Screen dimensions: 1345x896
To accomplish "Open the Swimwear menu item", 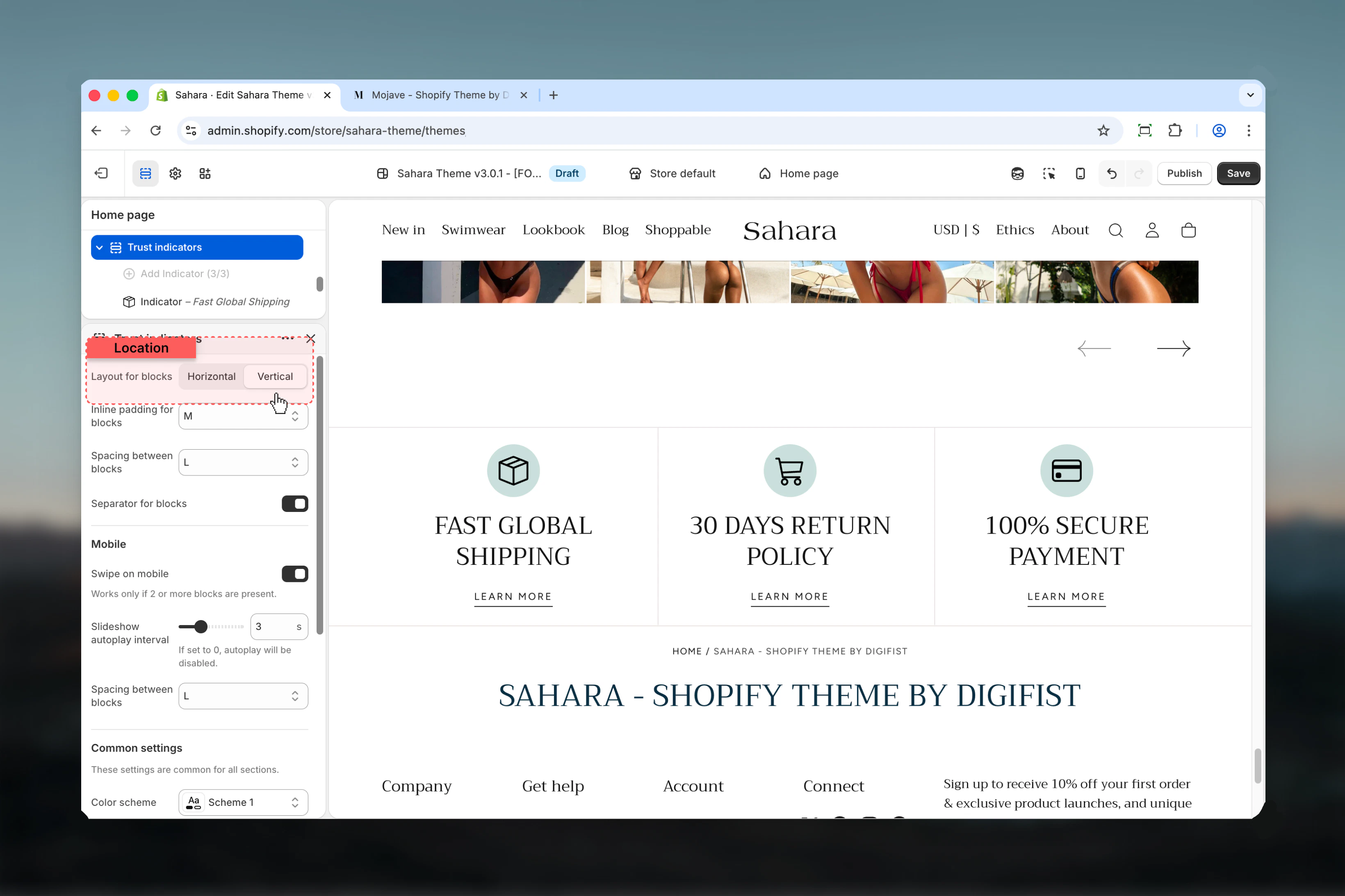I will (x=473, y=230).
